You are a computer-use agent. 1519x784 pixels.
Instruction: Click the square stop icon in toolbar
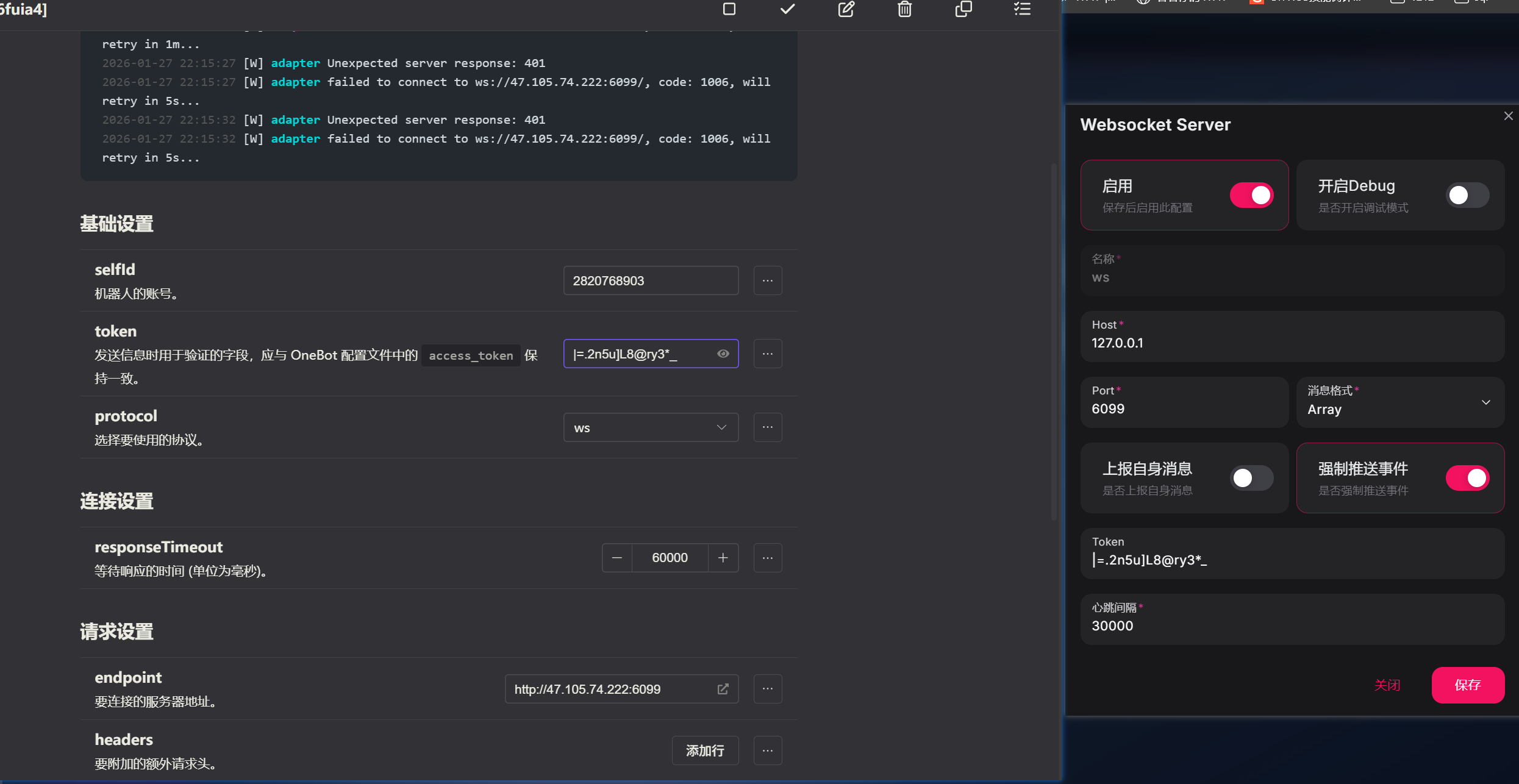(x=729, y=9)
